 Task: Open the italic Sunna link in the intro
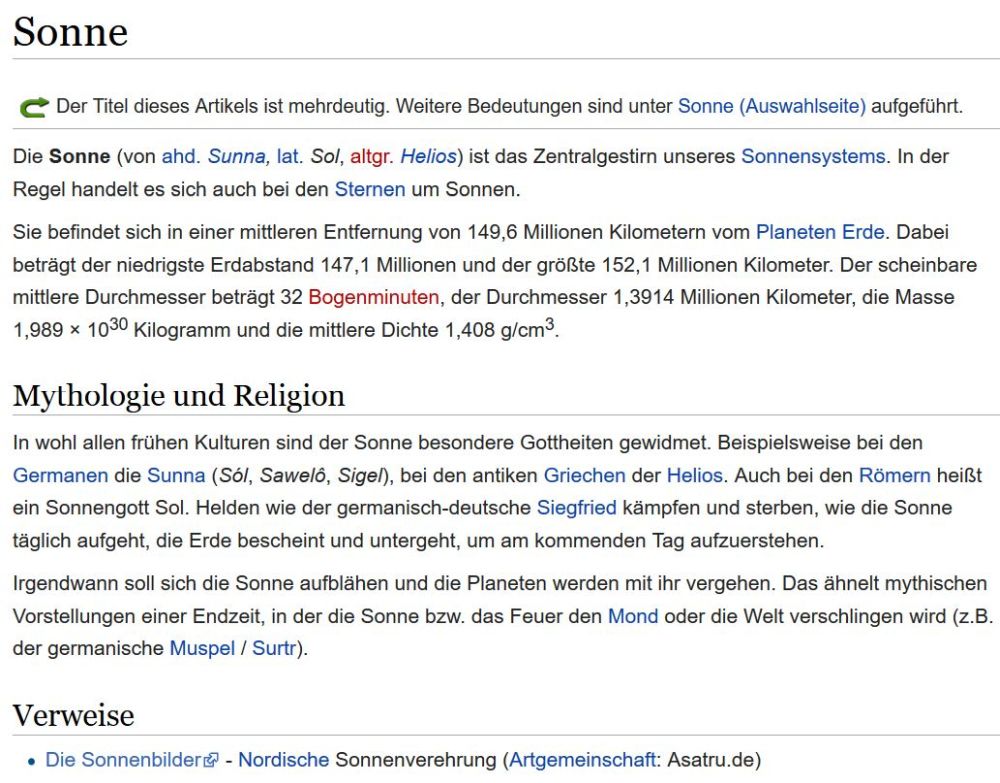point(237,156)
